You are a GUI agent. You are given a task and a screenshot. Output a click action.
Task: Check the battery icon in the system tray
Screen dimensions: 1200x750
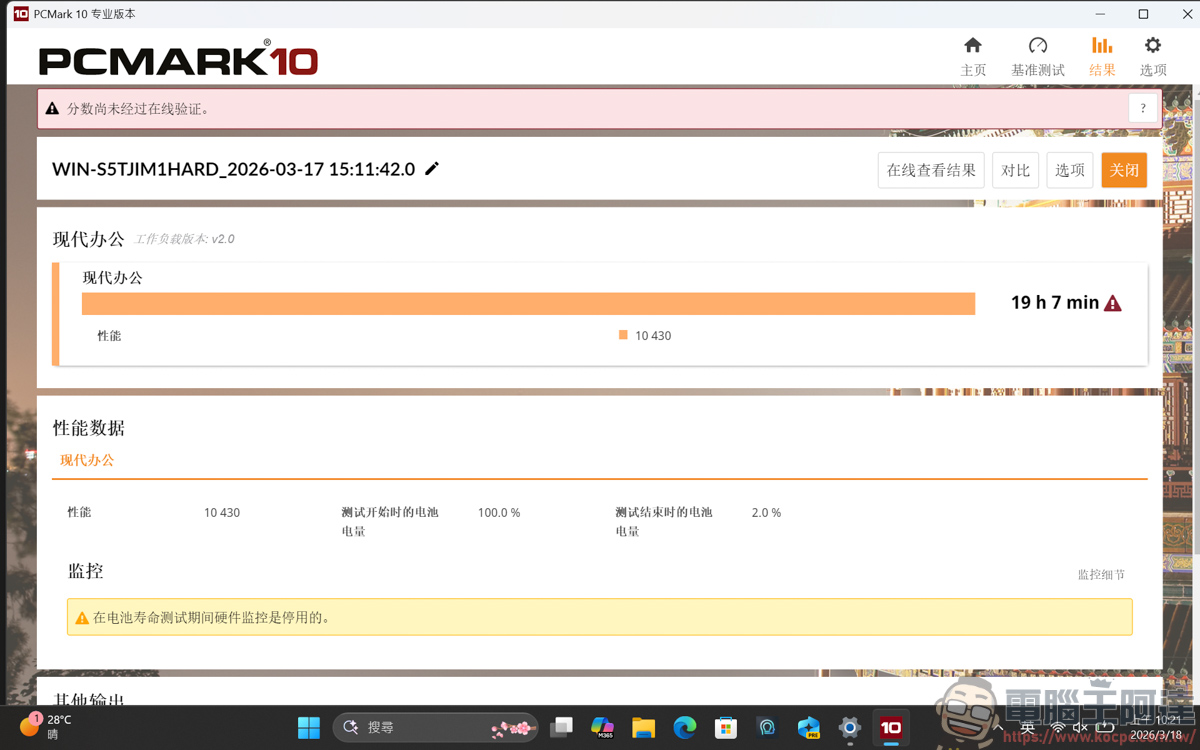coord(1103,726)
